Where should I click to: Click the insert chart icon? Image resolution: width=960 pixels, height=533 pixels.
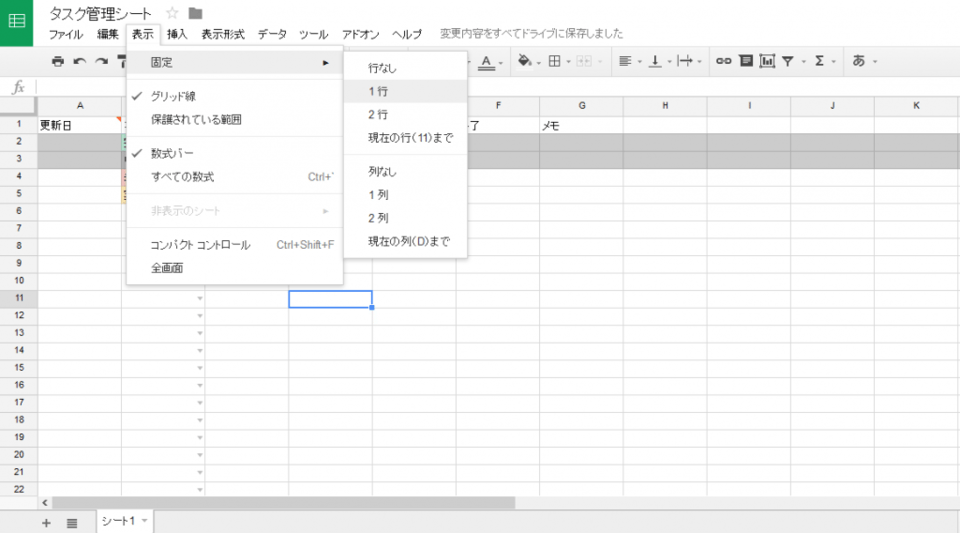[x=767, y=62]
